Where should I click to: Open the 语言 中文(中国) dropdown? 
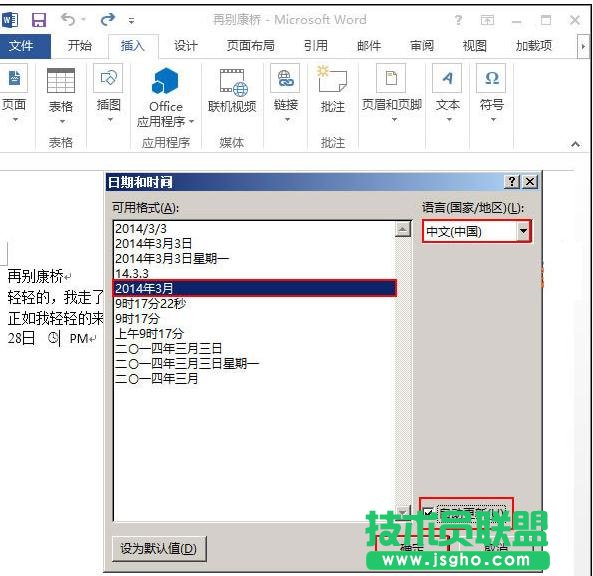pyautogui.click(x=523, y=231)
